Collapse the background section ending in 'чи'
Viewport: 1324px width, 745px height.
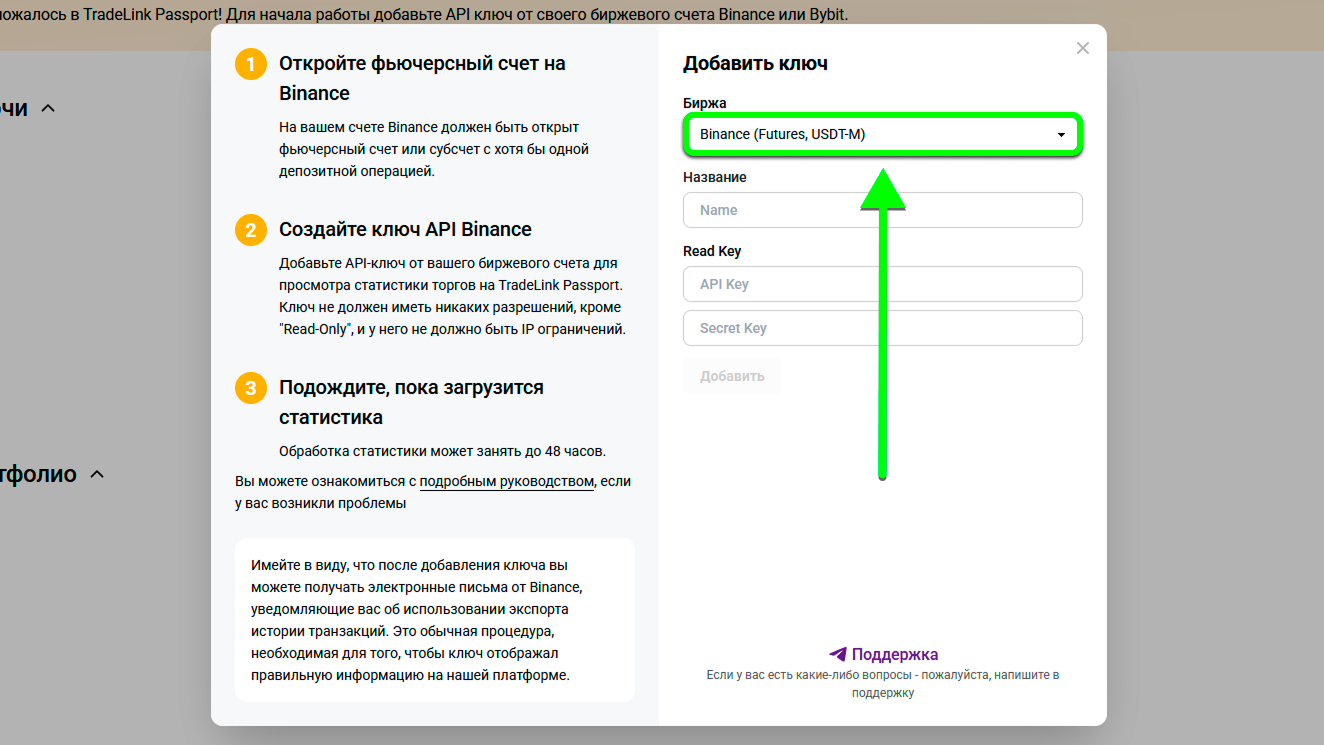click(47, 108)
